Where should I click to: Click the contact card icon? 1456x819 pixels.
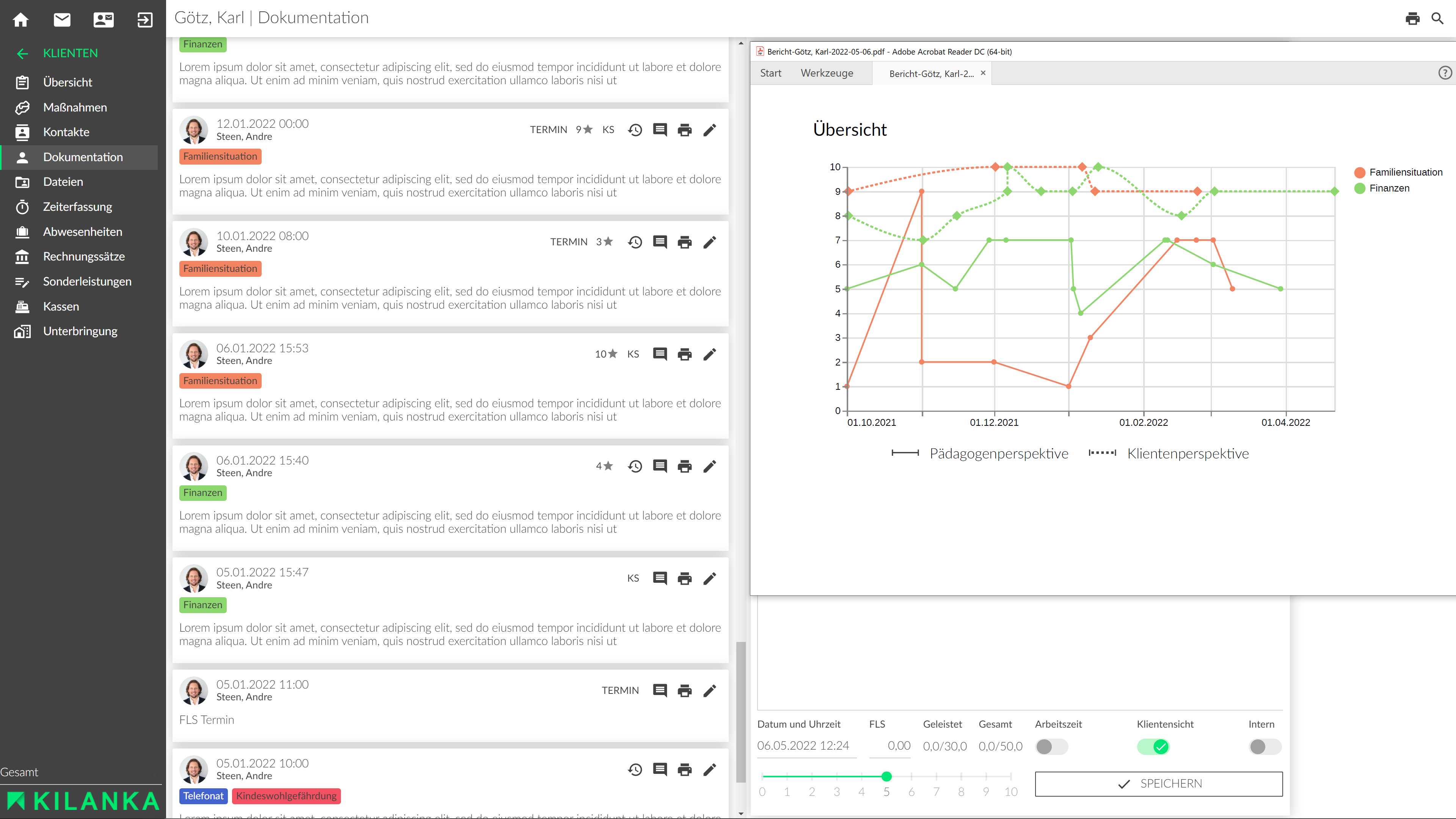pos(104,20)
